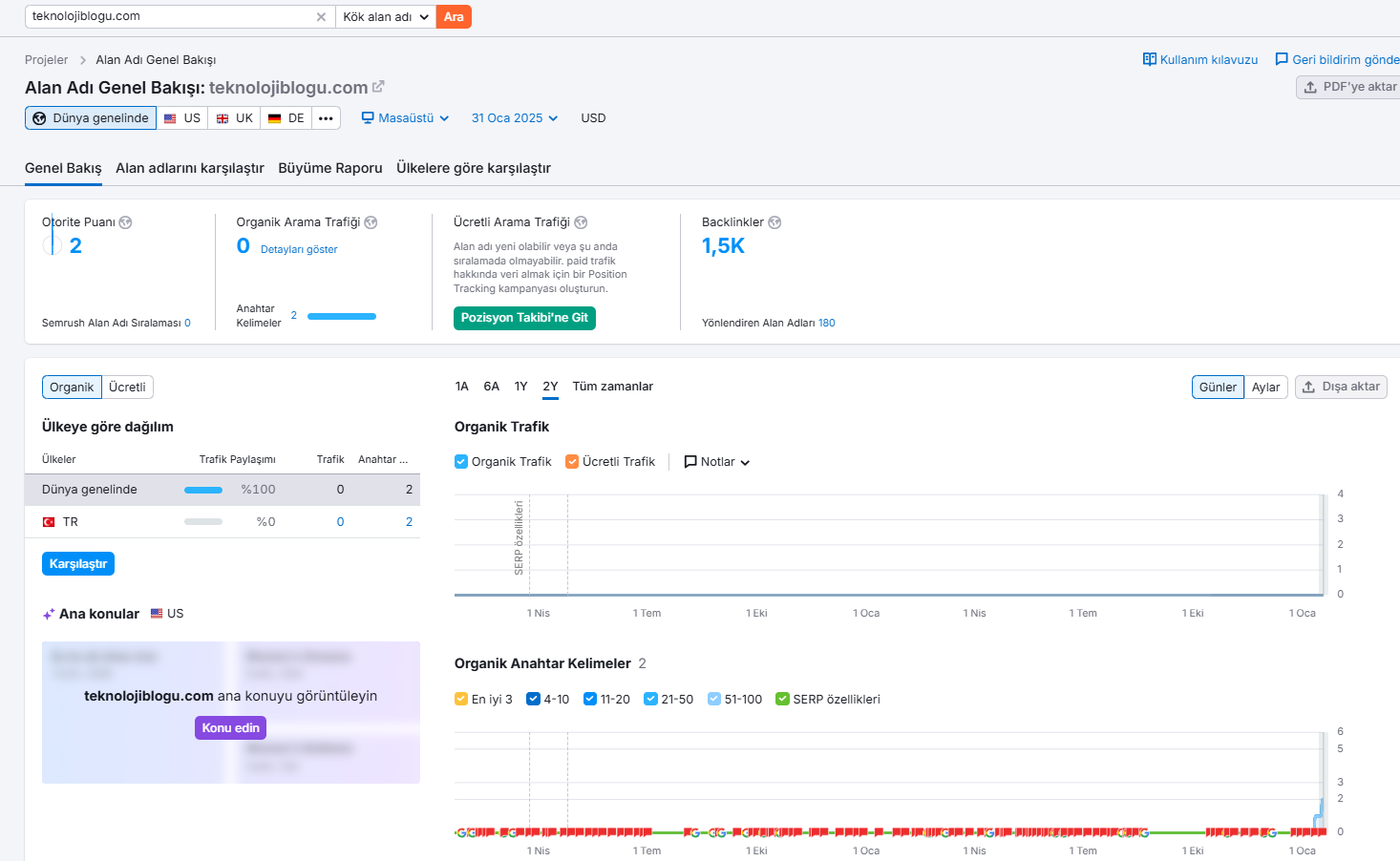Click the Anahtar Kelimeler blue progress bar
The width and height of the screenshot is (1400, 861).
pyautogui.click(x=342, y=316)
